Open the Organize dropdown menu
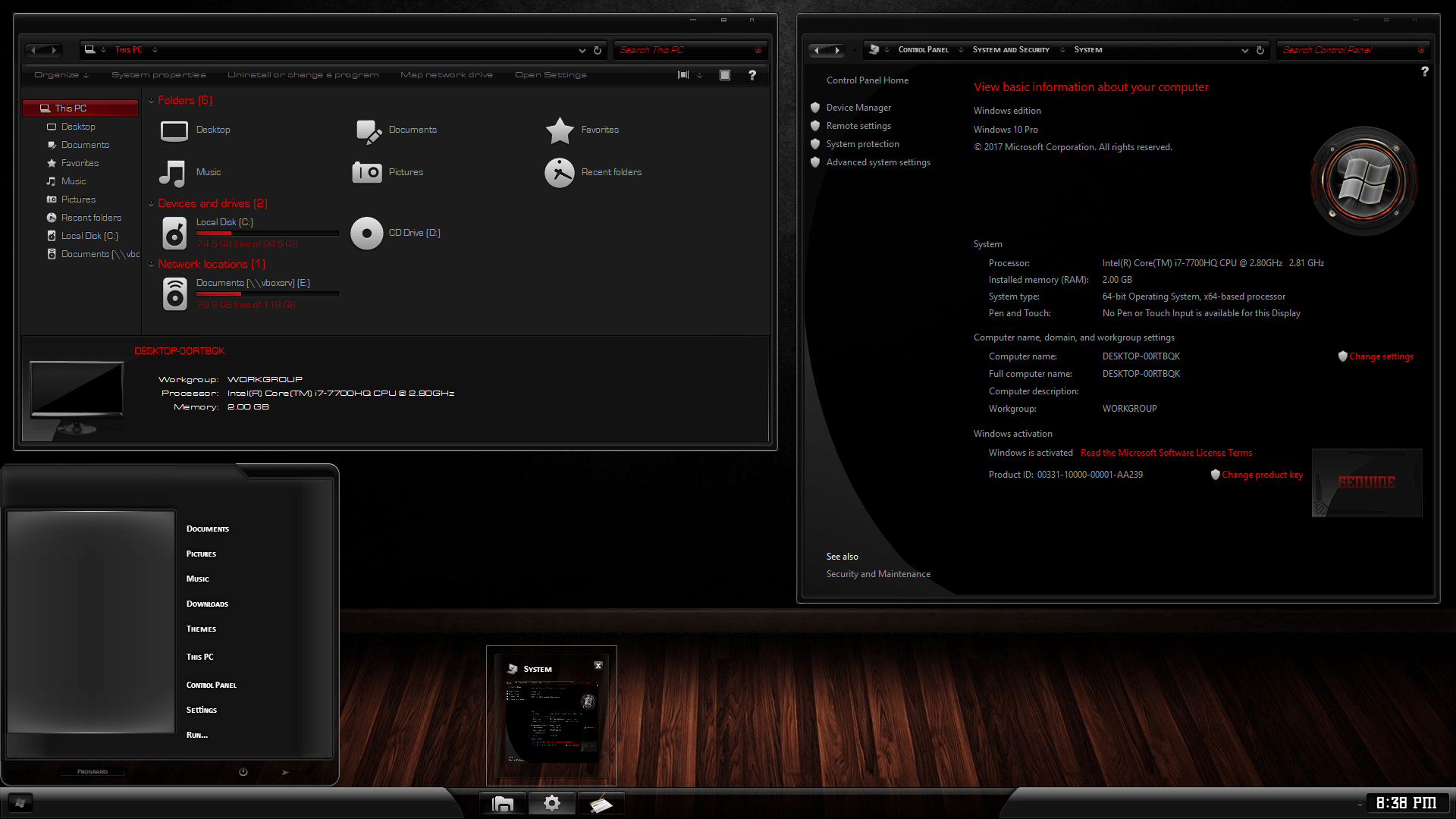 pyautogui.click(x=61, y=74)
